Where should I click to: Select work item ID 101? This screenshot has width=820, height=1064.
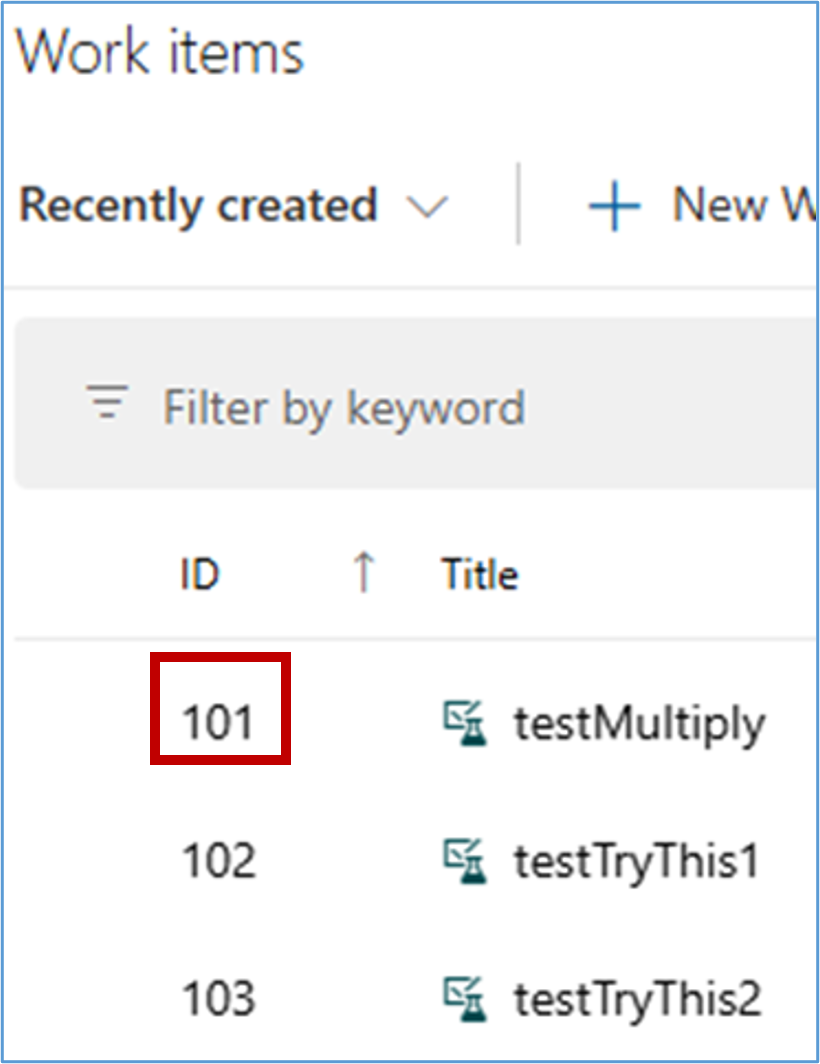[x=218, y=722]
